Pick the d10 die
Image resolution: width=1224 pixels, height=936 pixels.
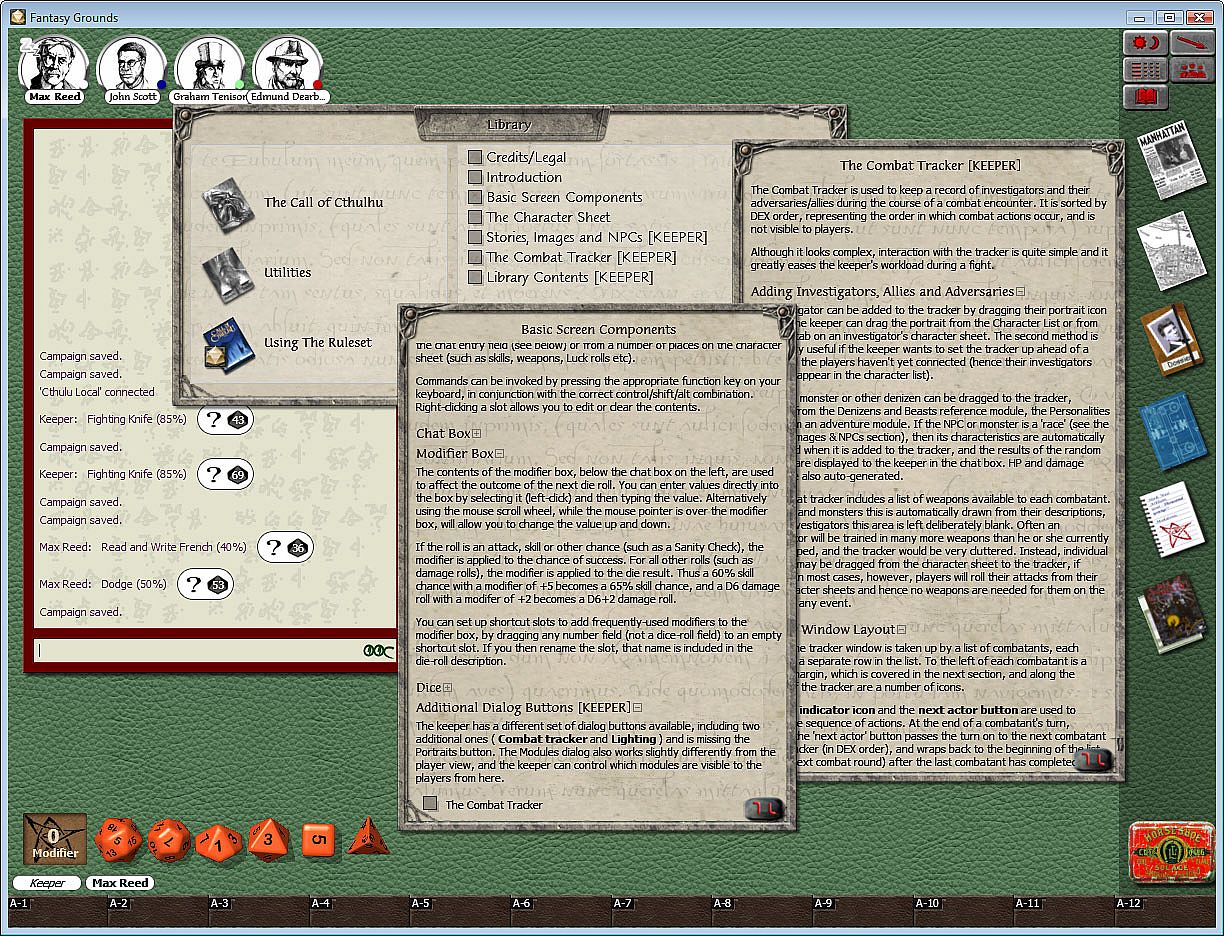click(218, 842)
